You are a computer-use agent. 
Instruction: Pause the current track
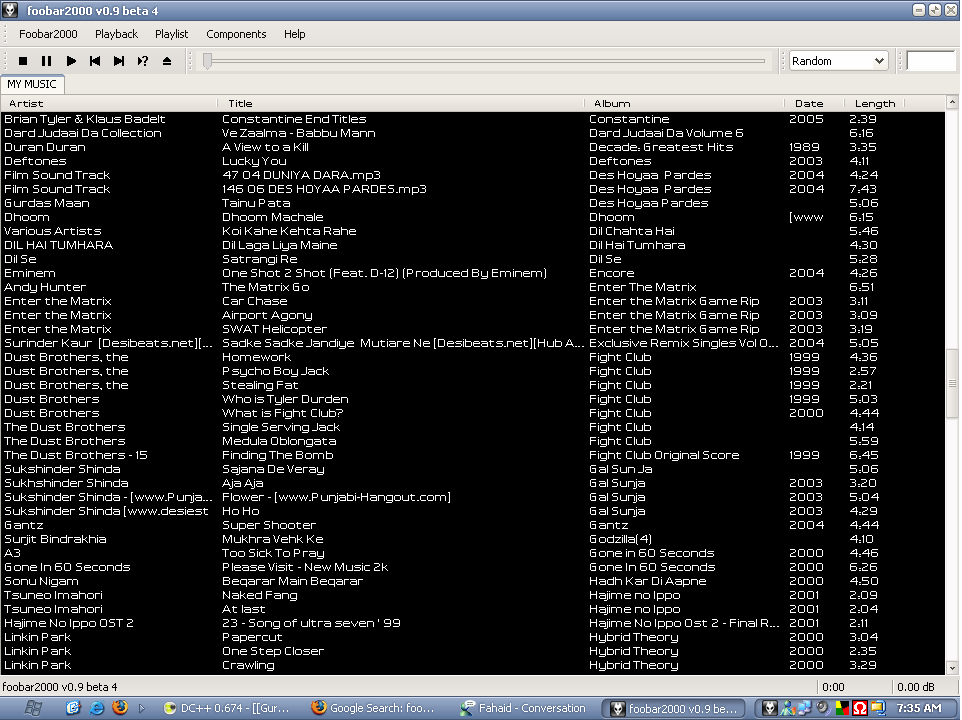(47, 61)
